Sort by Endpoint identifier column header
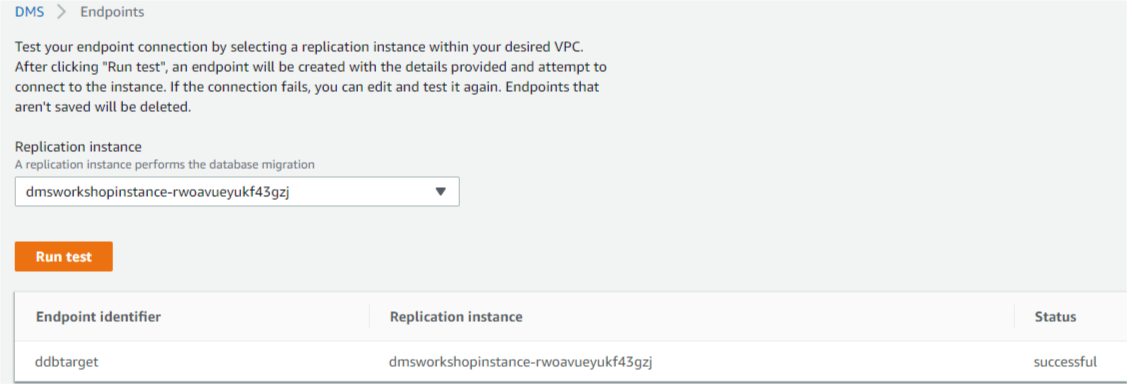1132x389 pixels. point(98,317)
